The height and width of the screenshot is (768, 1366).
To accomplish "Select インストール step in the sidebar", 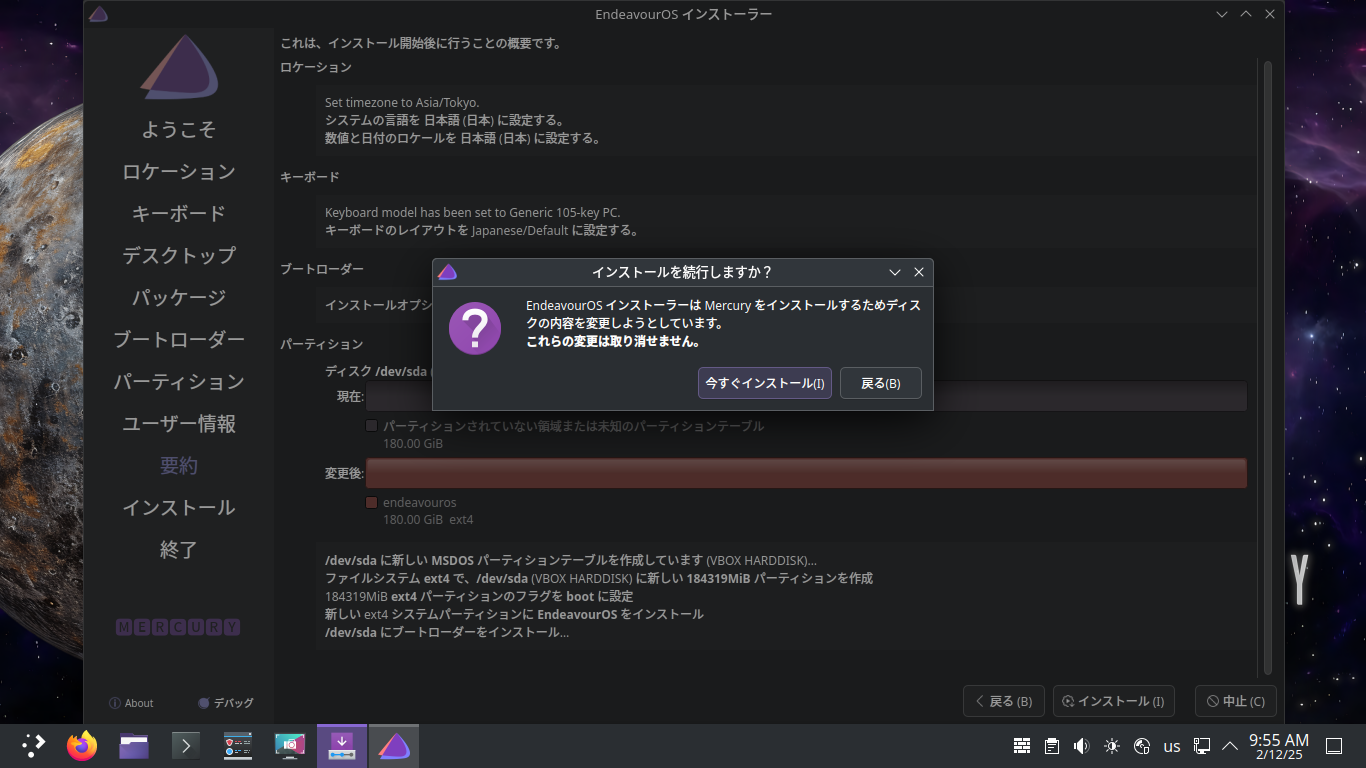I will coord(179,508).
